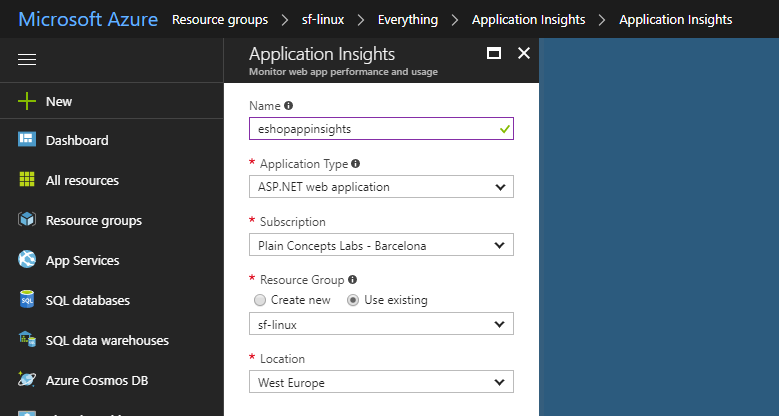The height and width of the screenshot is (416, 779).
Task: Select the Use existing radio button
Action: [352, 300]
